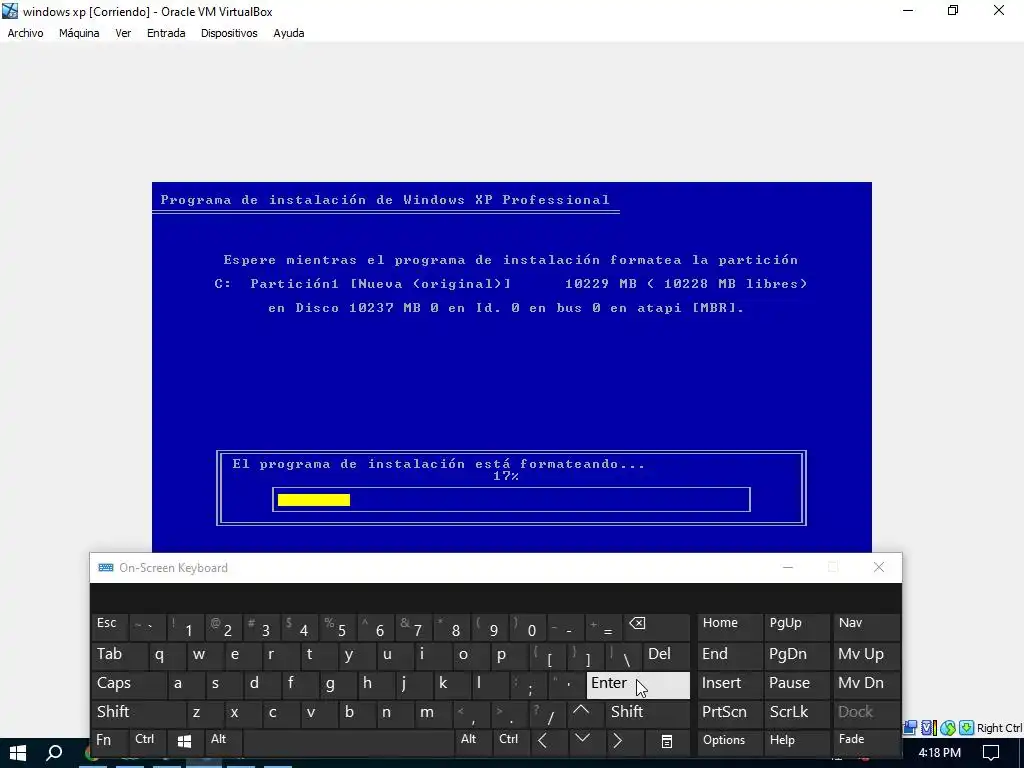
Task: Toggle the Nav key
Action: 865,626
